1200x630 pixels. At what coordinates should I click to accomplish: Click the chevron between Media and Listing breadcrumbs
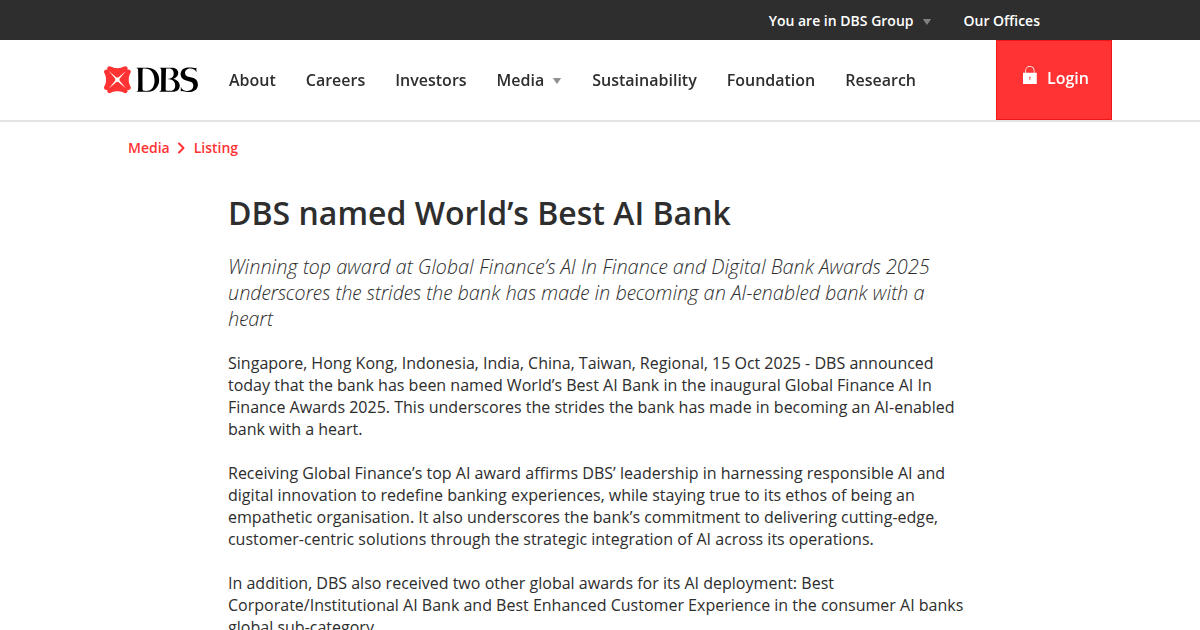pyautogui.click(x=180, y=147)
